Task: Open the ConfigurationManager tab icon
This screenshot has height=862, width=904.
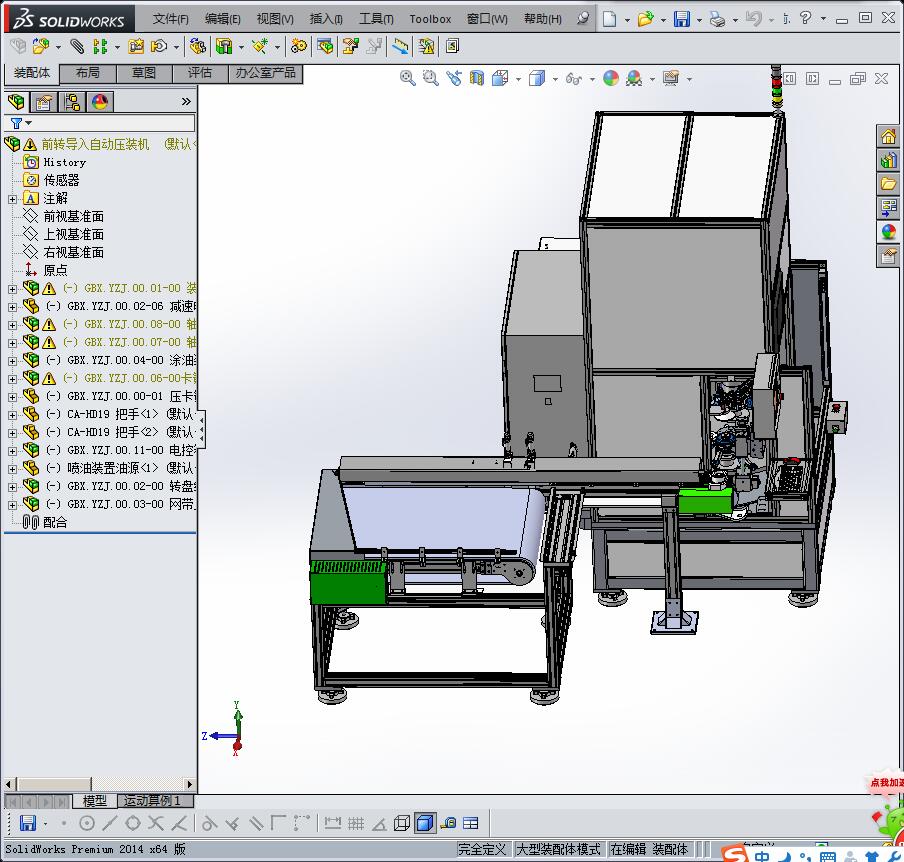Action: tap(72, 102)
